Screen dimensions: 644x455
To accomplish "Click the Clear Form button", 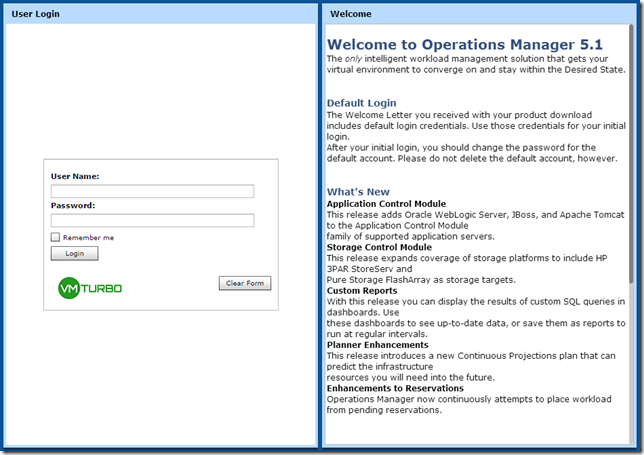I will pos(245,283).
